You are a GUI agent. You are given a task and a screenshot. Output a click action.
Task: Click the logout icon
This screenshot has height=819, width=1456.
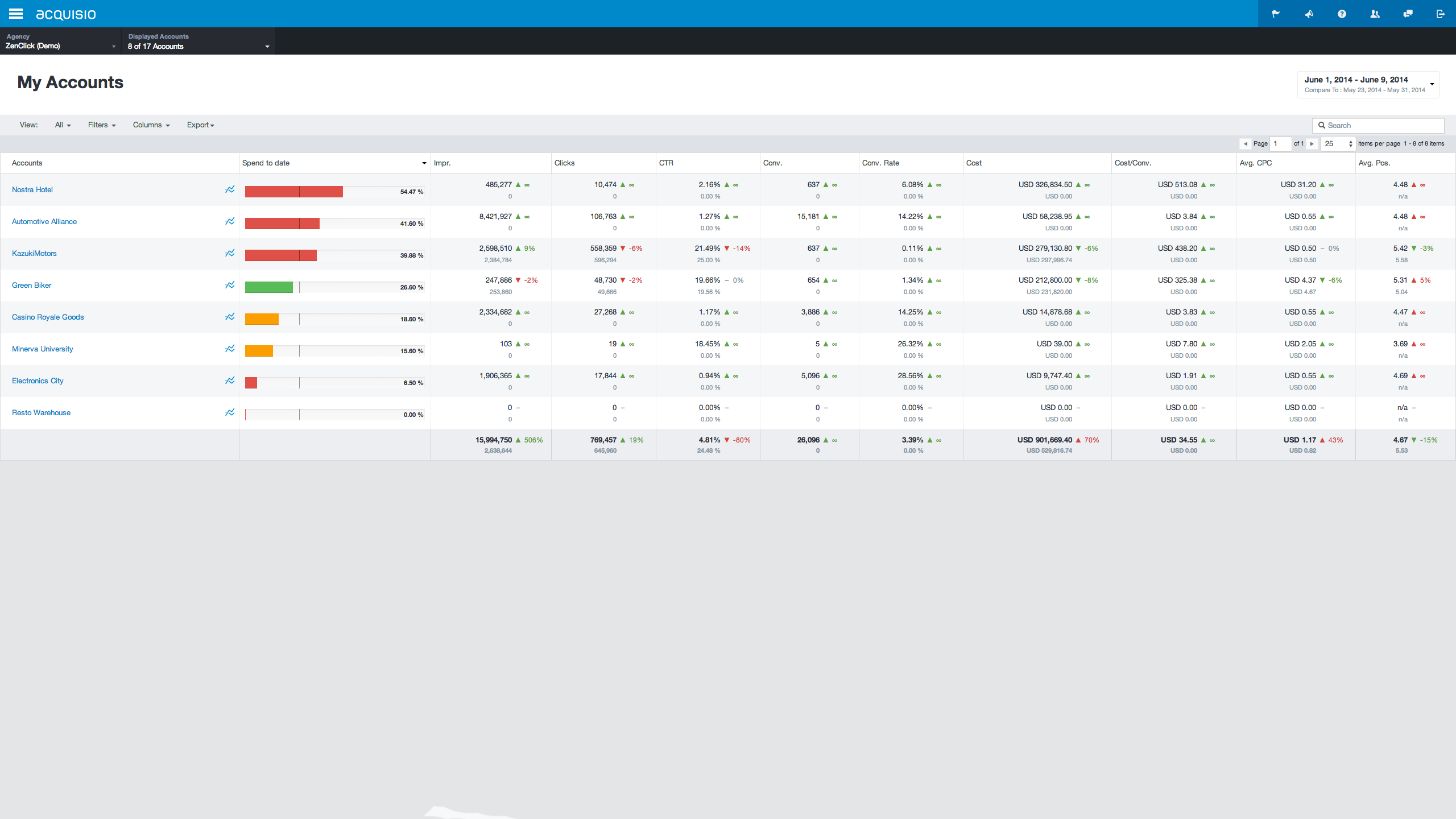coord(1441,13)
